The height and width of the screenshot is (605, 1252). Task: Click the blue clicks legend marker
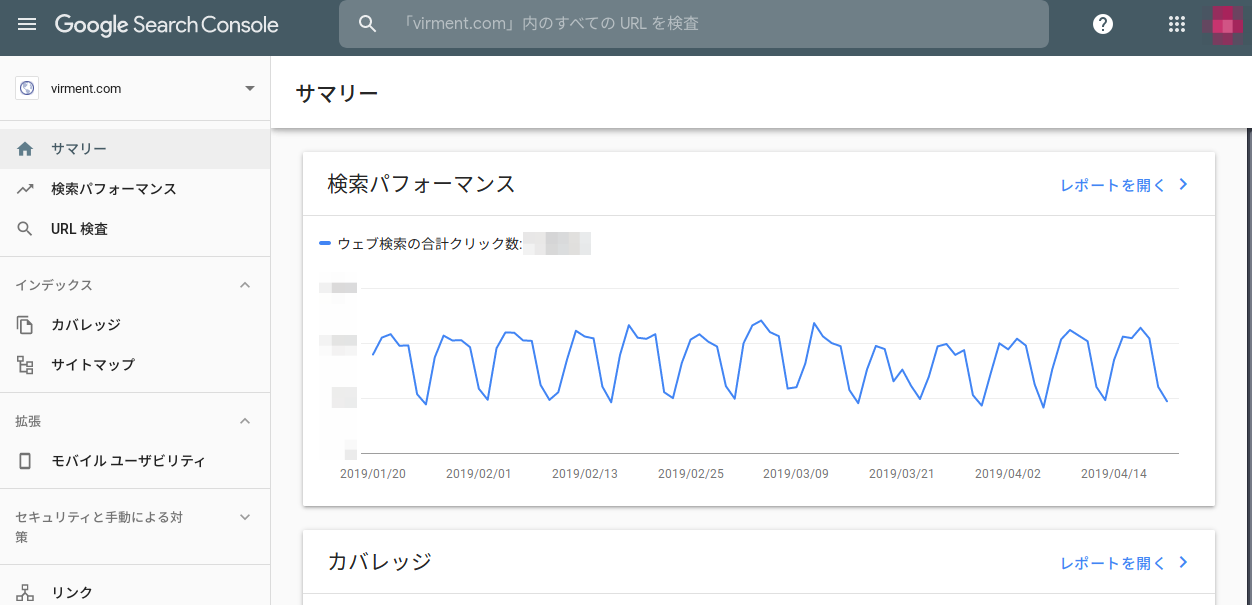(x=325, y=243)
